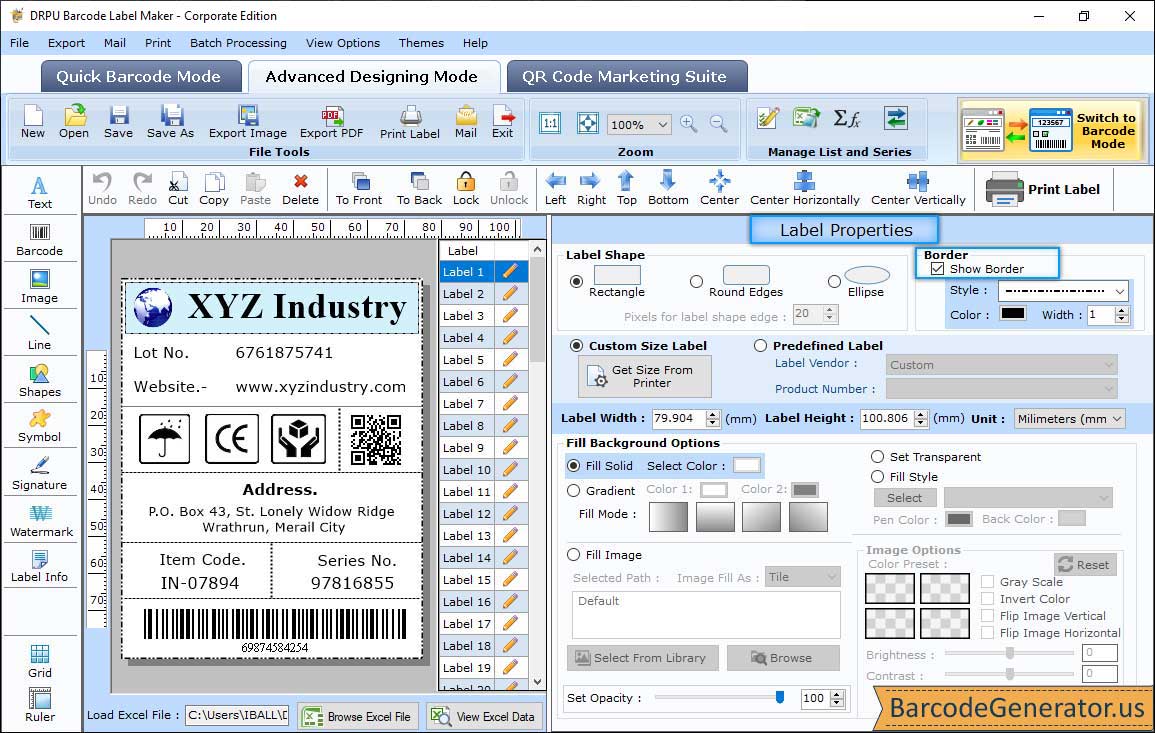Open the Shapes tool
The height and width of the screenshot is (733, 1155).
coord(40,380)
